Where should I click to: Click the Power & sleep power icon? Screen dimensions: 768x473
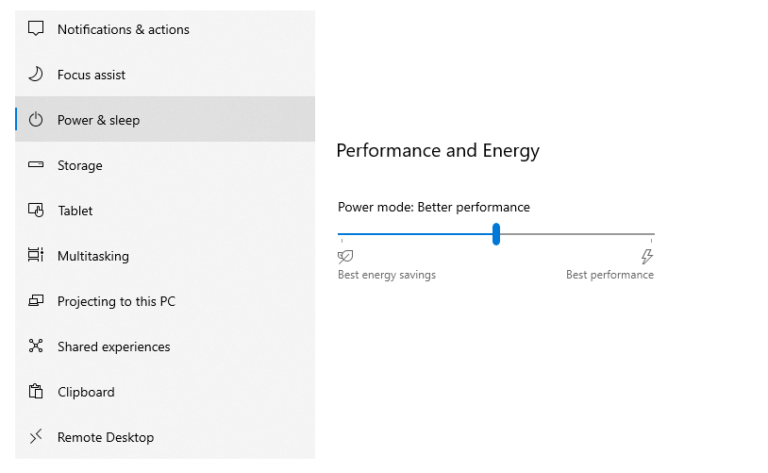point(36,119)
